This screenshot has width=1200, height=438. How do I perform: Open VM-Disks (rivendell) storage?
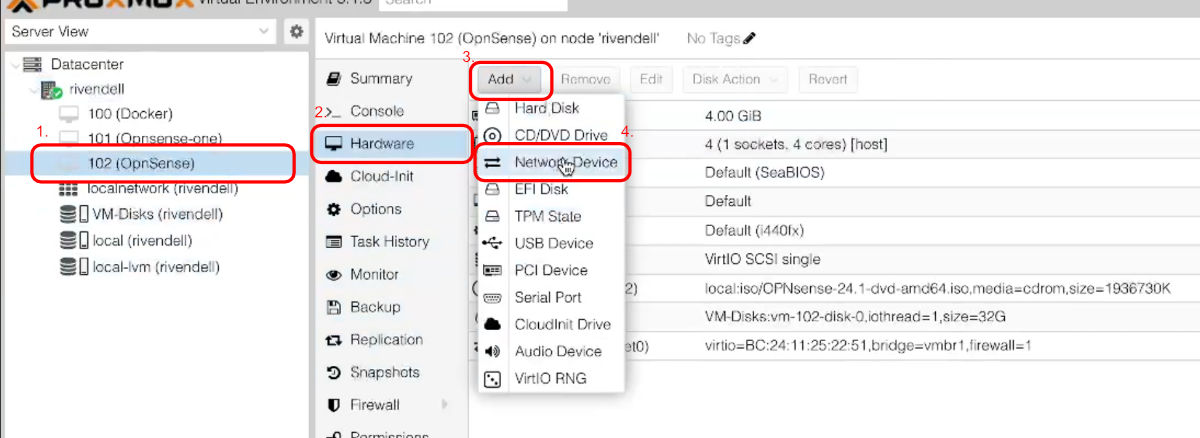157,214
